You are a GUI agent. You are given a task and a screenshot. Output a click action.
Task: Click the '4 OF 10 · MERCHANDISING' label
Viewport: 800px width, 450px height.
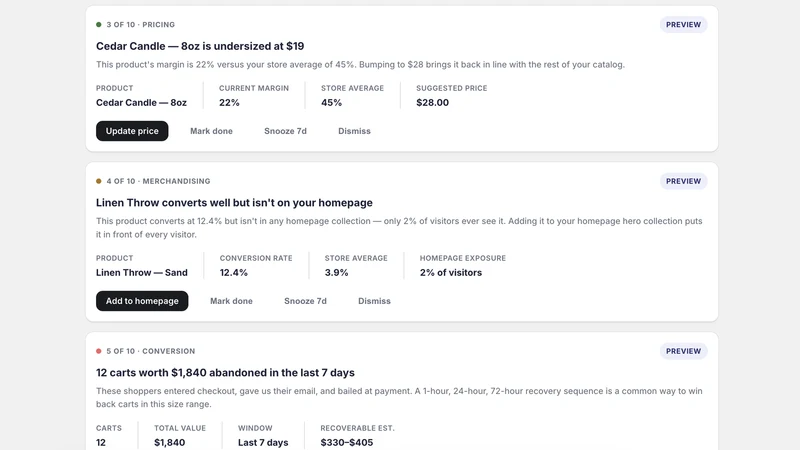point(158,181)
